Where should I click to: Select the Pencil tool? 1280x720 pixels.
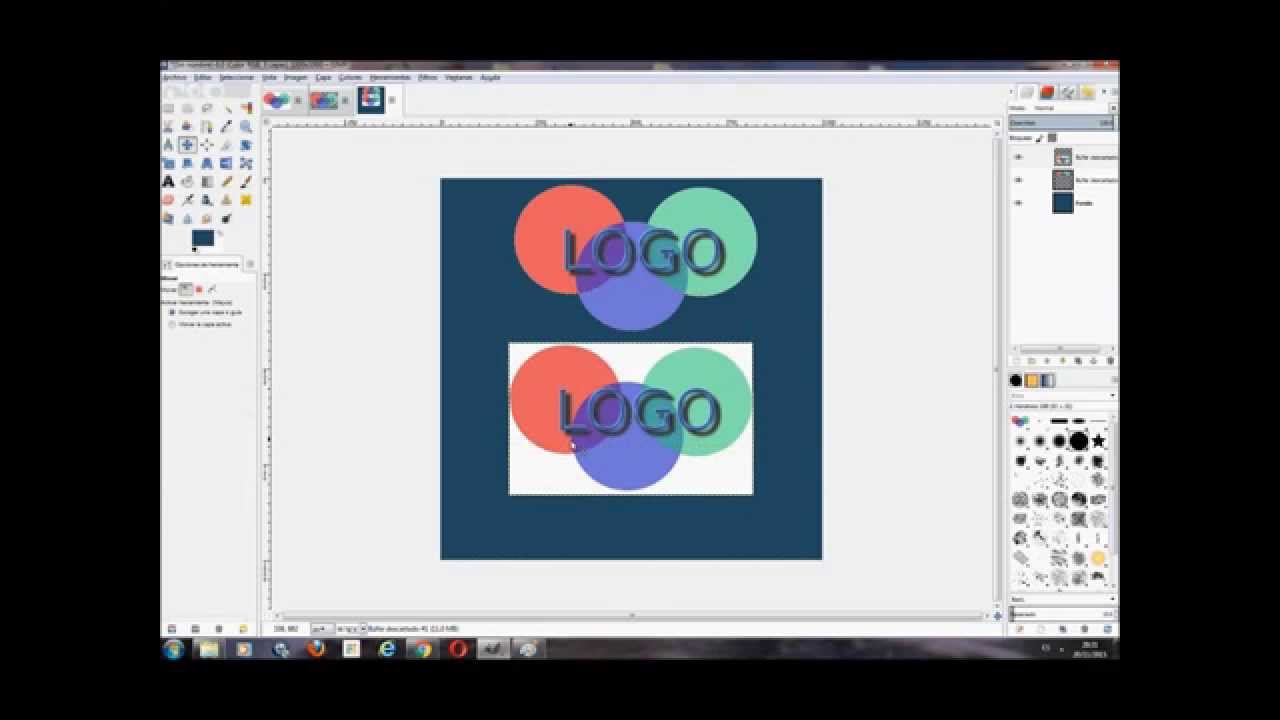tap(226, 182)
